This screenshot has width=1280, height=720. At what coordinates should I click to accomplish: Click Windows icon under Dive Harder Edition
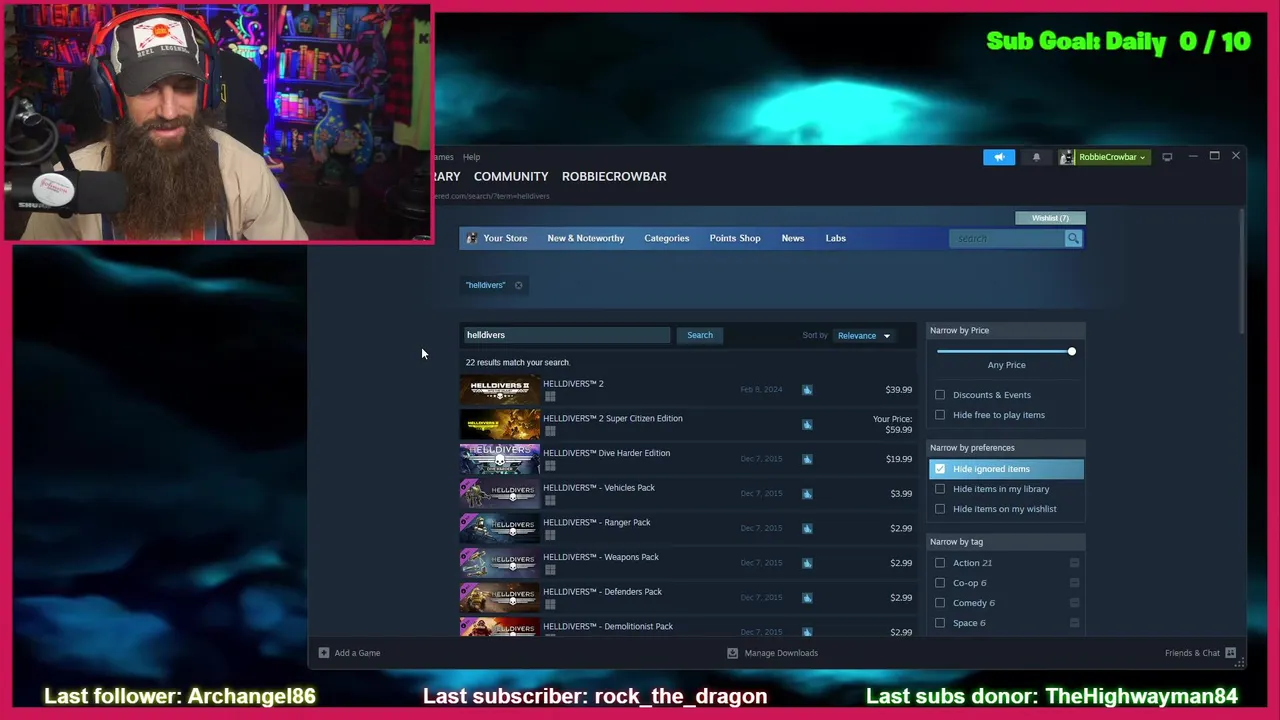coord(550,466)
